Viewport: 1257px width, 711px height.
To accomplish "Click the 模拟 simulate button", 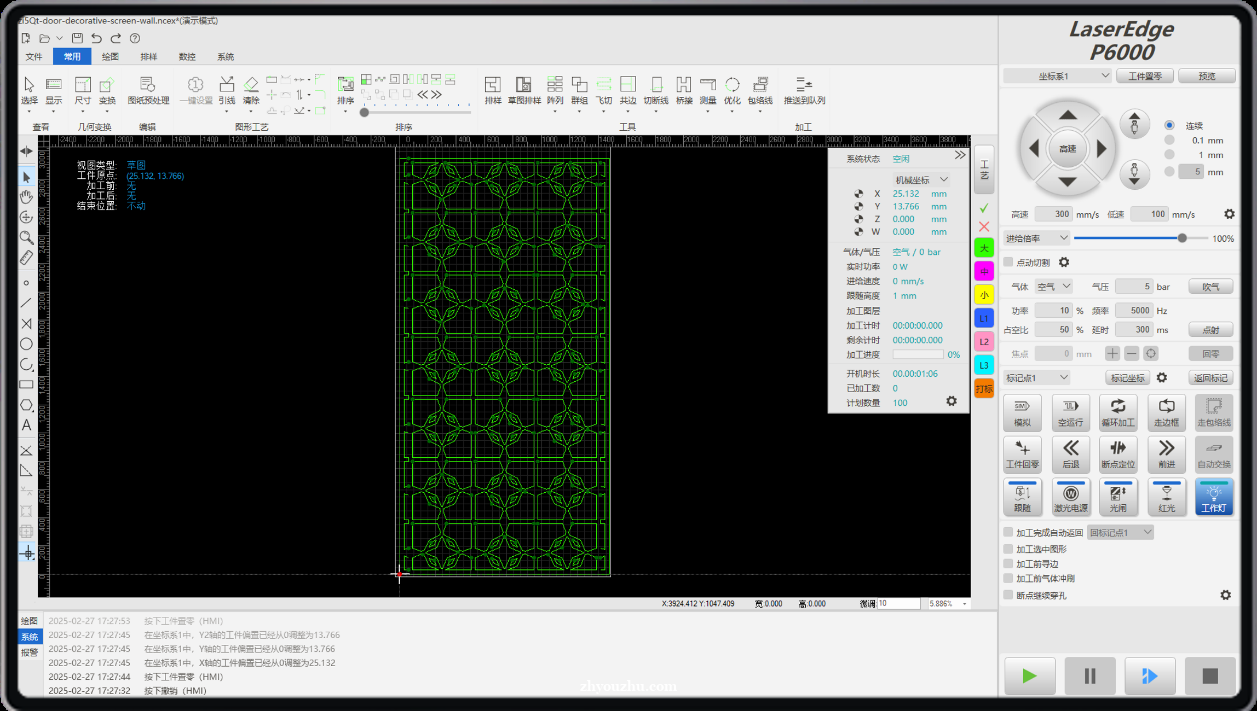I will pos(1022,413).
